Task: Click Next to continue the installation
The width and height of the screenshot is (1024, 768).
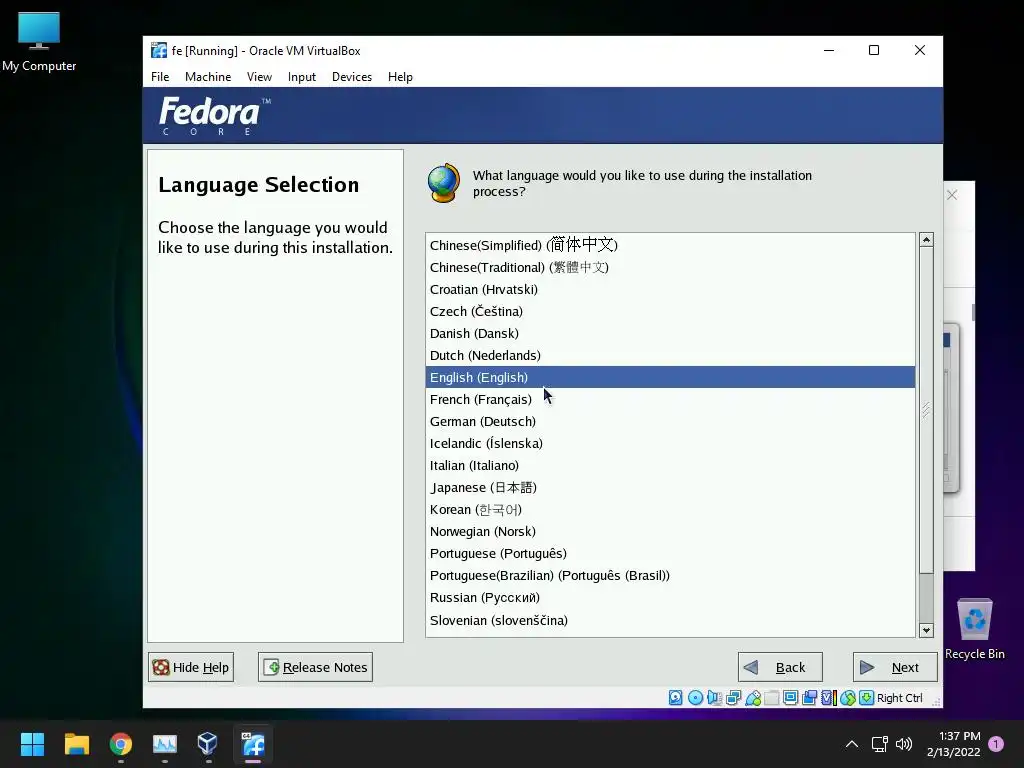Action: [x=895, y=667]
